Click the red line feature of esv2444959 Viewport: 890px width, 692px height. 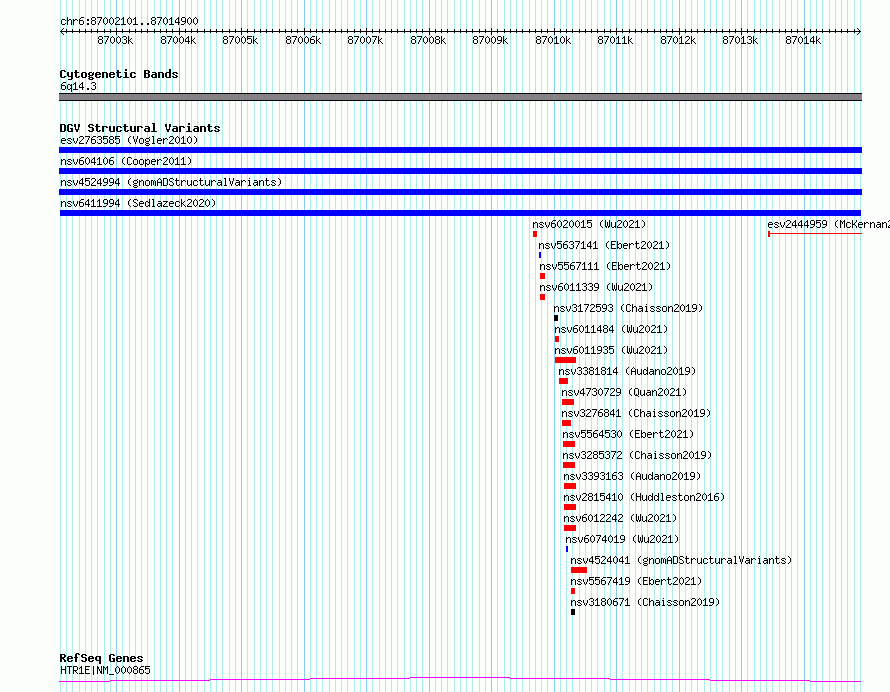[815, 234]
